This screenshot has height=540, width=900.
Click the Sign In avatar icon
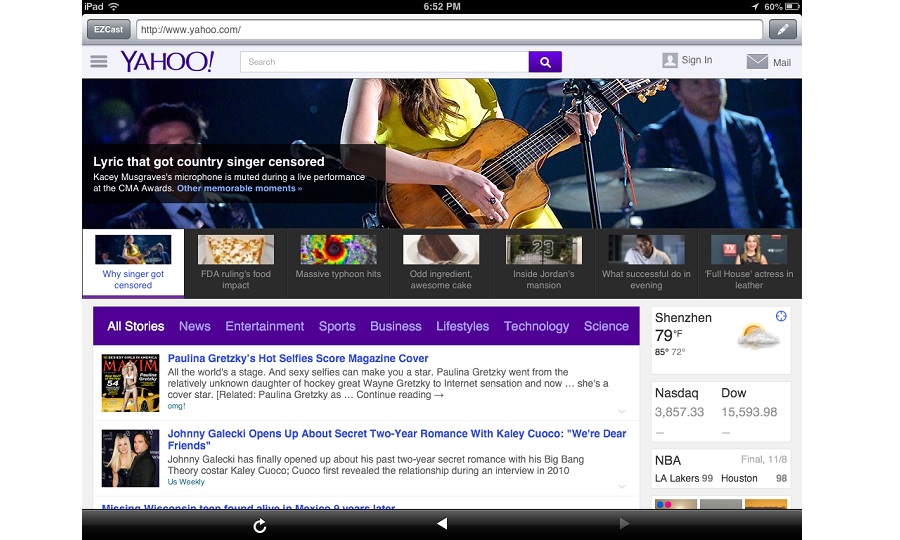[x=669, y=60]
